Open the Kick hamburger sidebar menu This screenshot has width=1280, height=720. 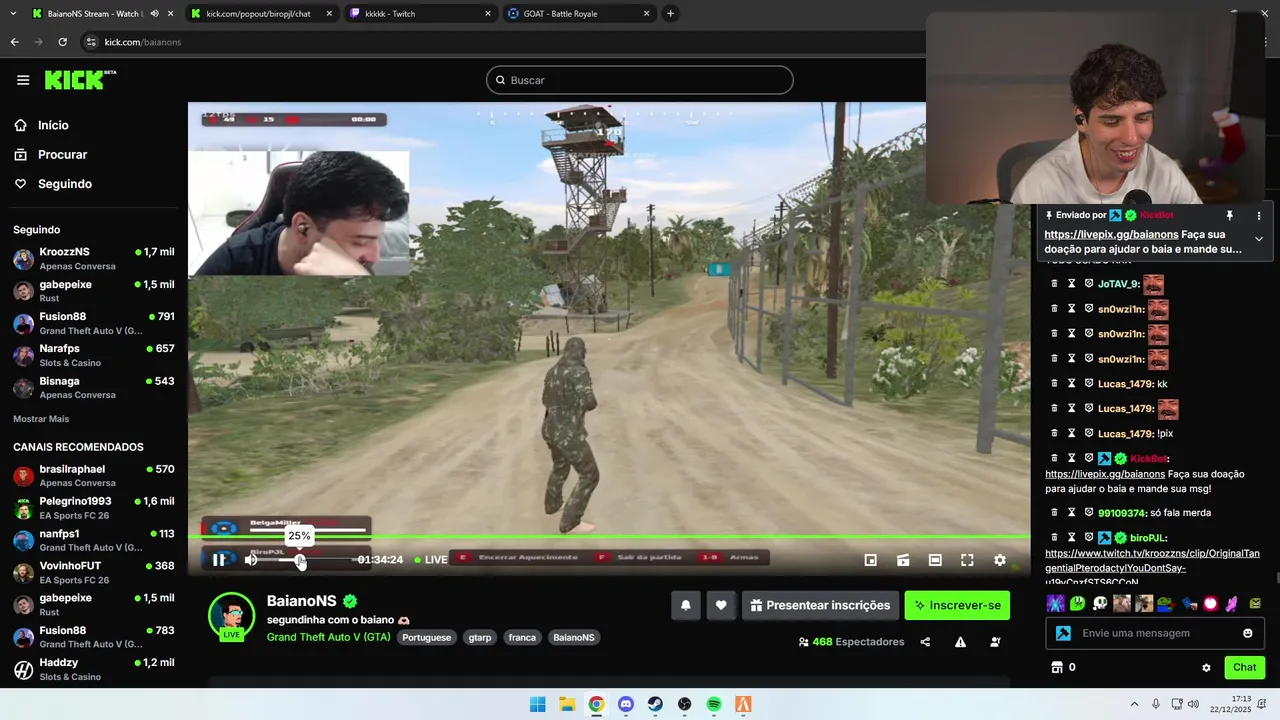click(23, 80)
